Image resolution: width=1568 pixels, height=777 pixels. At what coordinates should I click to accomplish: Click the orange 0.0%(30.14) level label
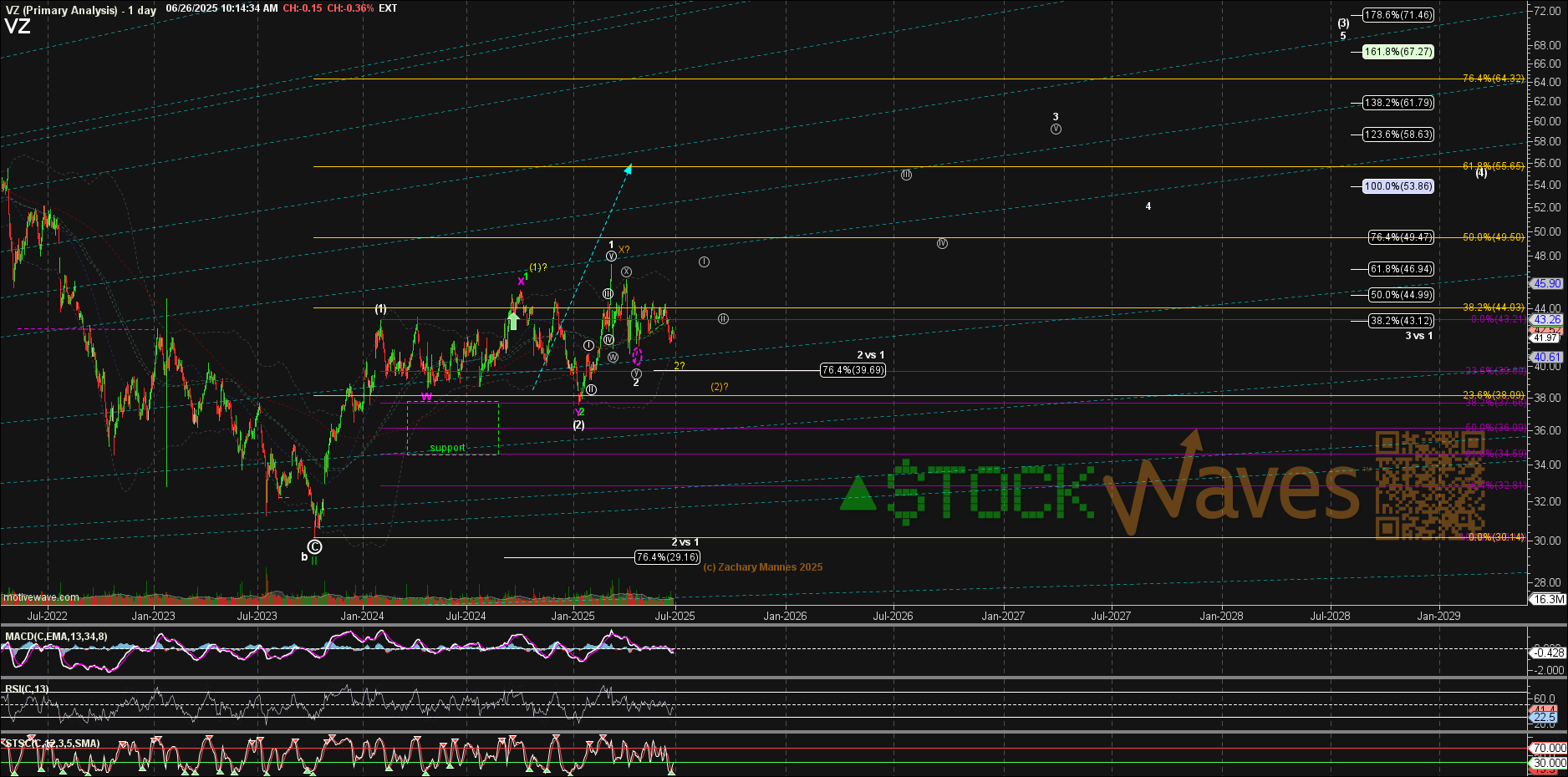[x=1496, y=537]
